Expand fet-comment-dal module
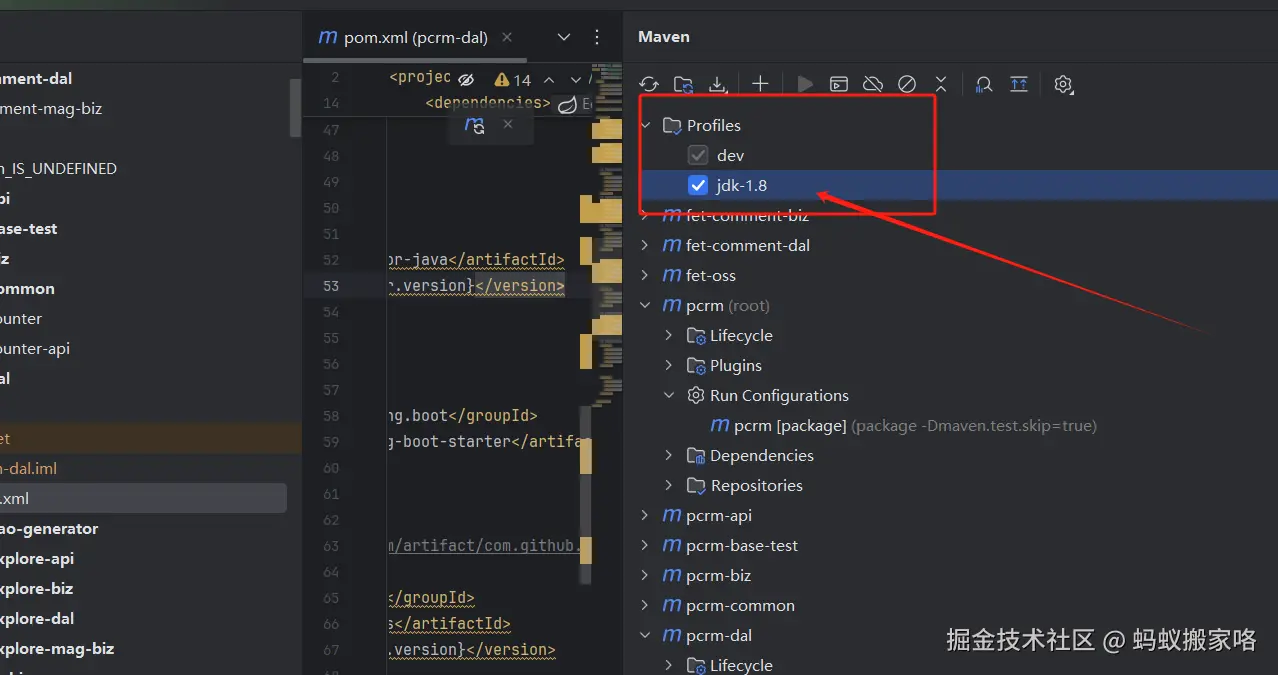This screenshot has height=675, width=1278. coord(646,245)
